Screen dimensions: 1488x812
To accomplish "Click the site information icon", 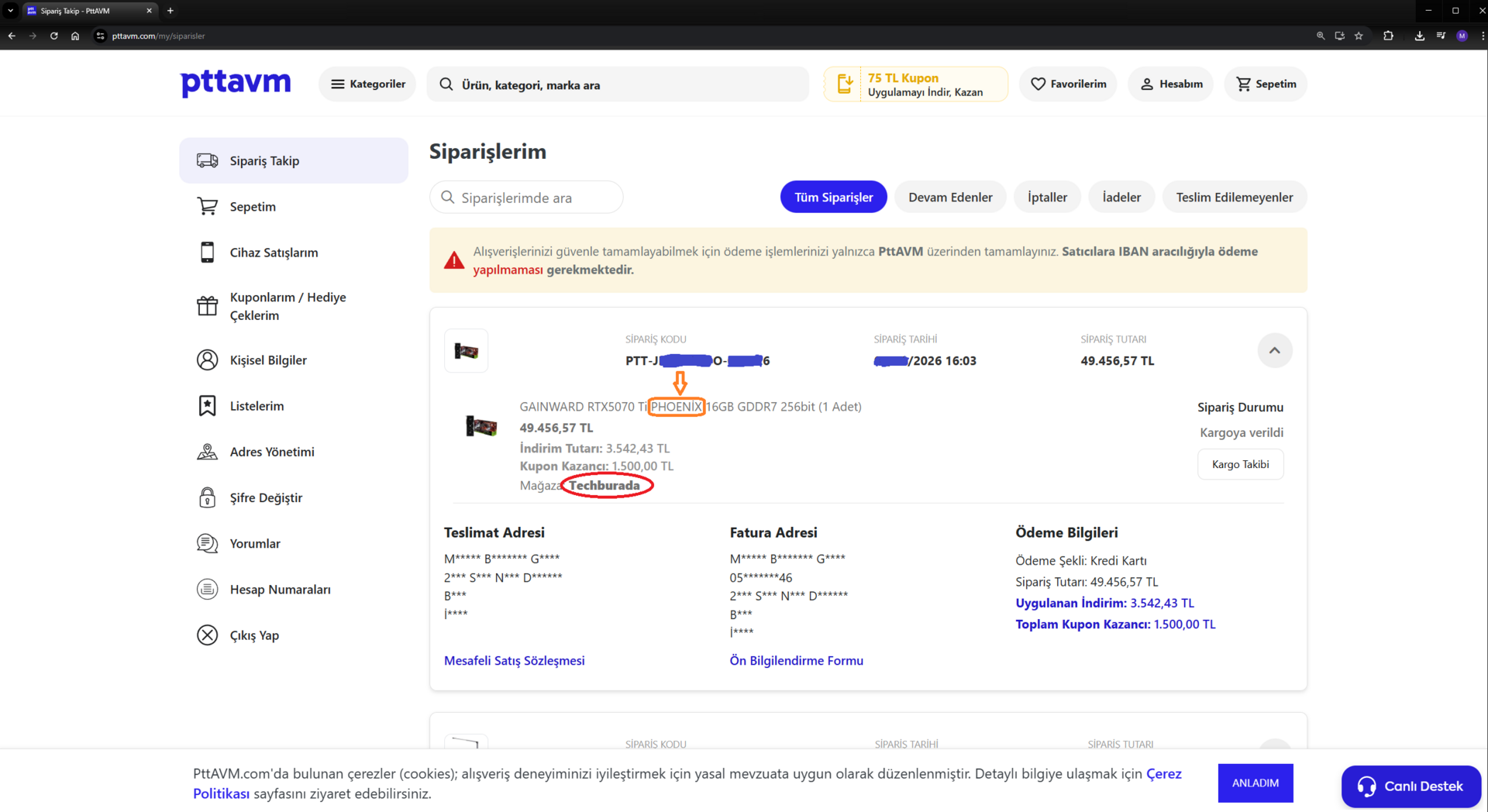I will click(x=100, y=36).
